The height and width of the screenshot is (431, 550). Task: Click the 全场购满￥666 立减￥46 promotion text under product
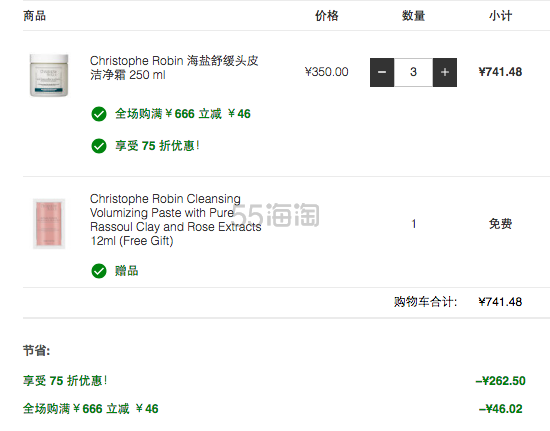coord(183,114)
